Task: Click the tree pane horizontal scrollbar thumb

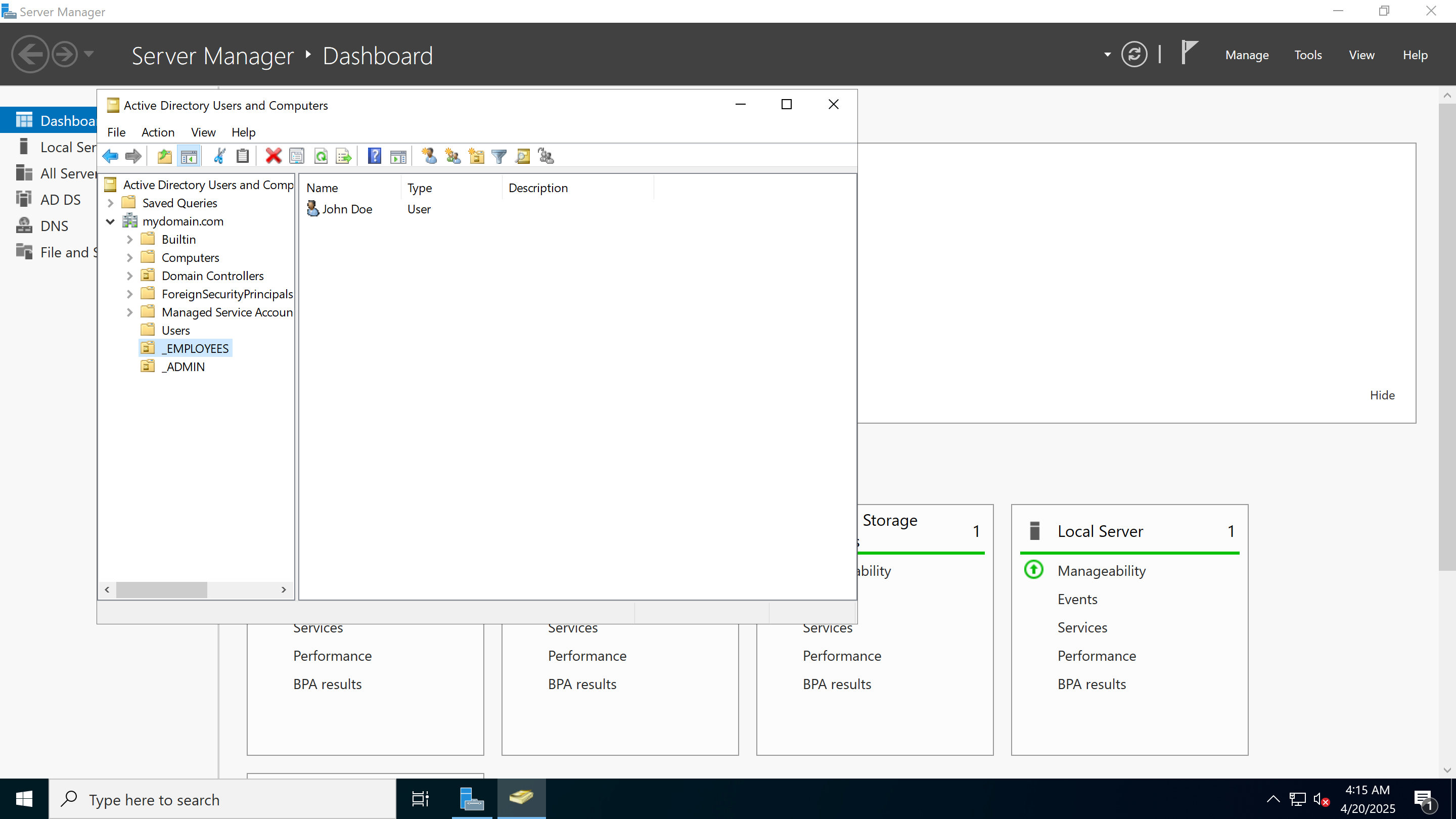Action: 162,589
